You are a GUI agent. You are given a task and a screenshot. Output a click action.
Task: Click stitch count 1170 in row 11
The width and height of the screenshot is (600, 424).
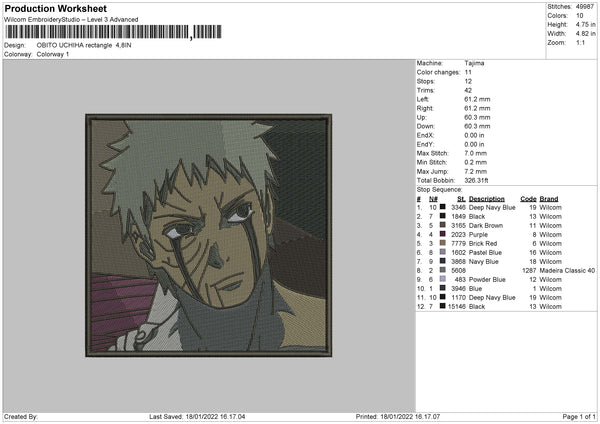click(x=458, y=298)
